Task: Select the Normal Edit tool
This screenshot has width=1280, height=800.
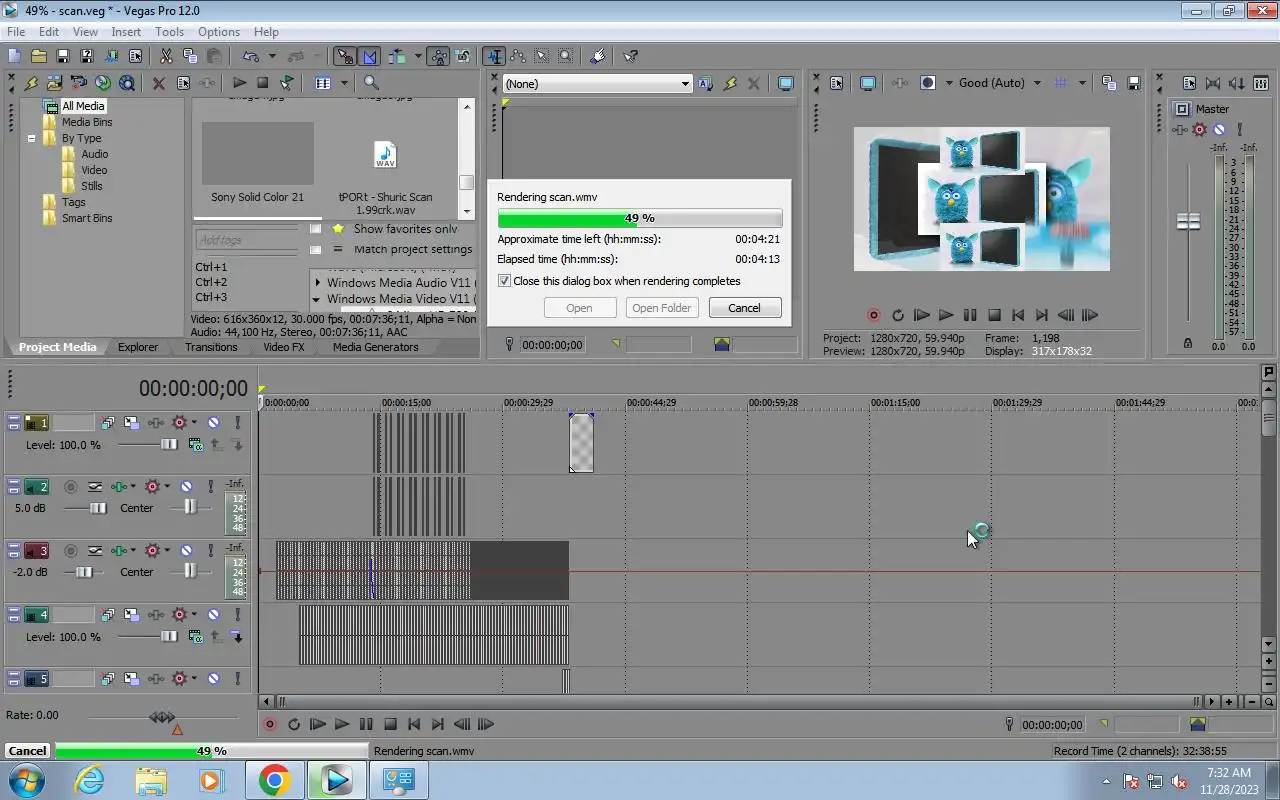Action: (494, 56)
